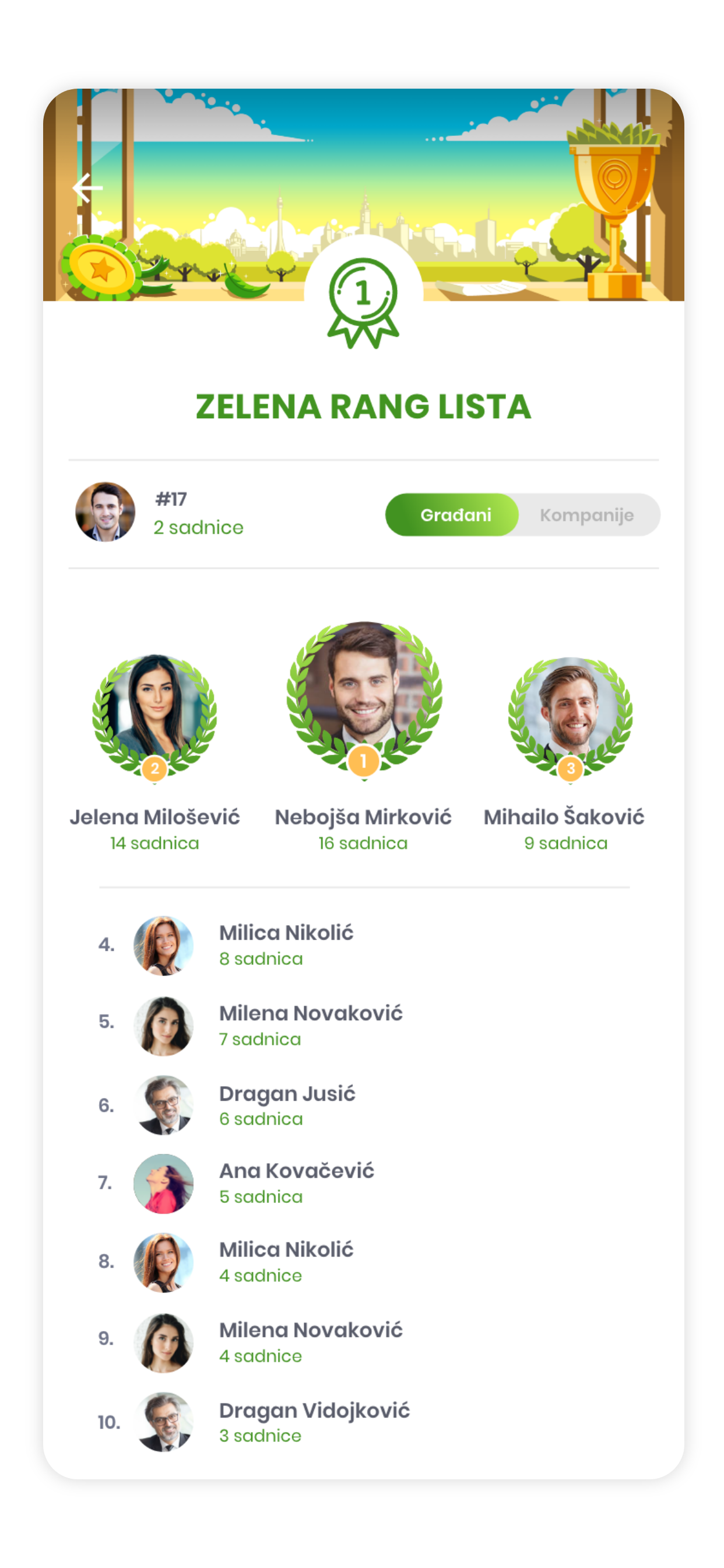
Task: Tap the orange number 2 rank badge
Action: coord(154,768)
